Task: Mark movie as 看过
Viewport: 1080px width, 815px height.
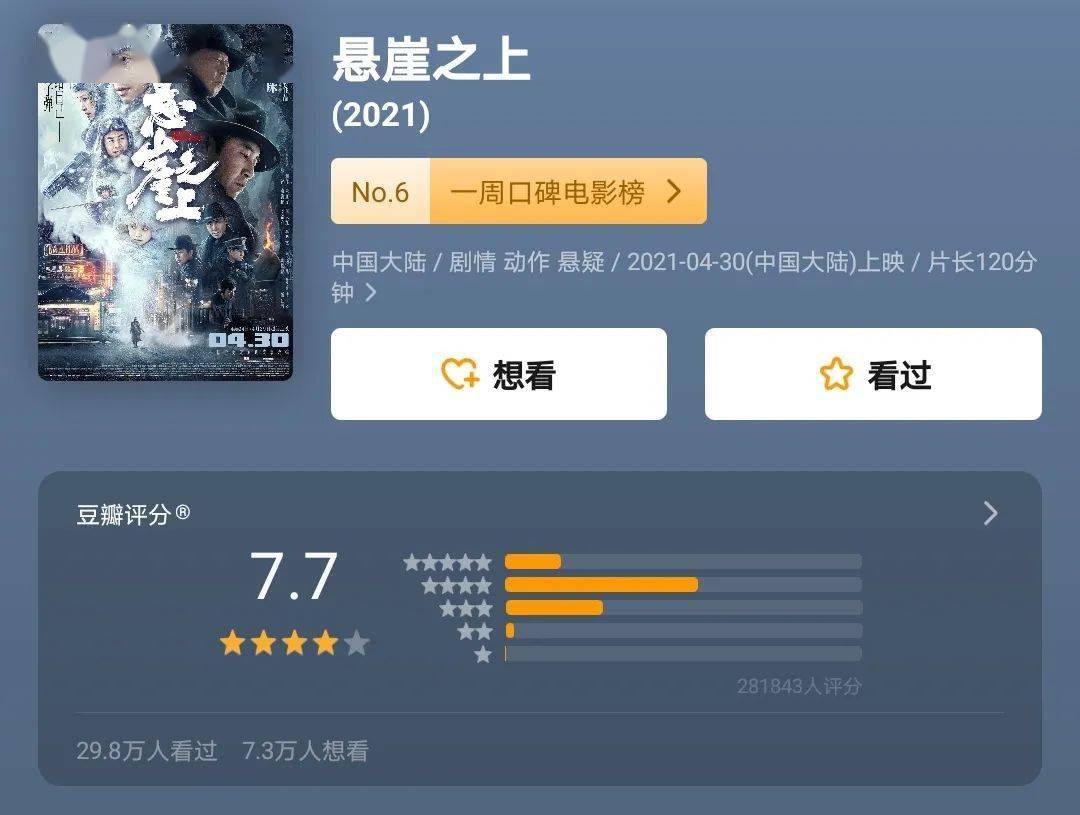Action: [x=873, y=374]
